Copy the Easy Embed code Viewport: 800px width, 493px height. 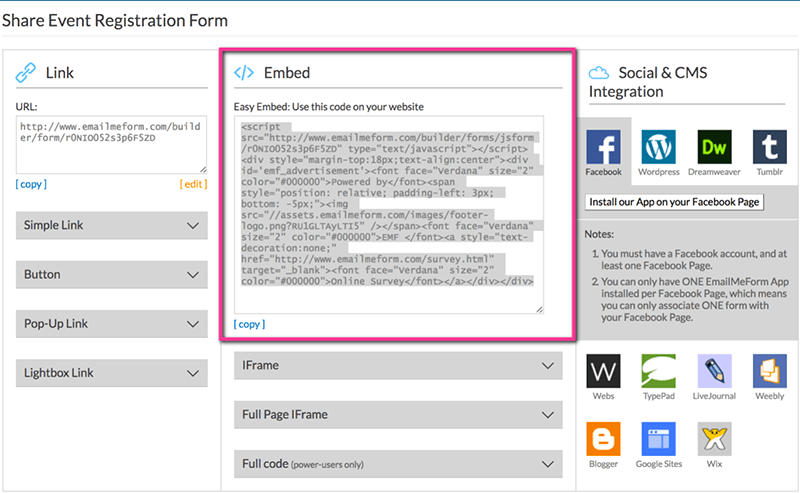249,324
